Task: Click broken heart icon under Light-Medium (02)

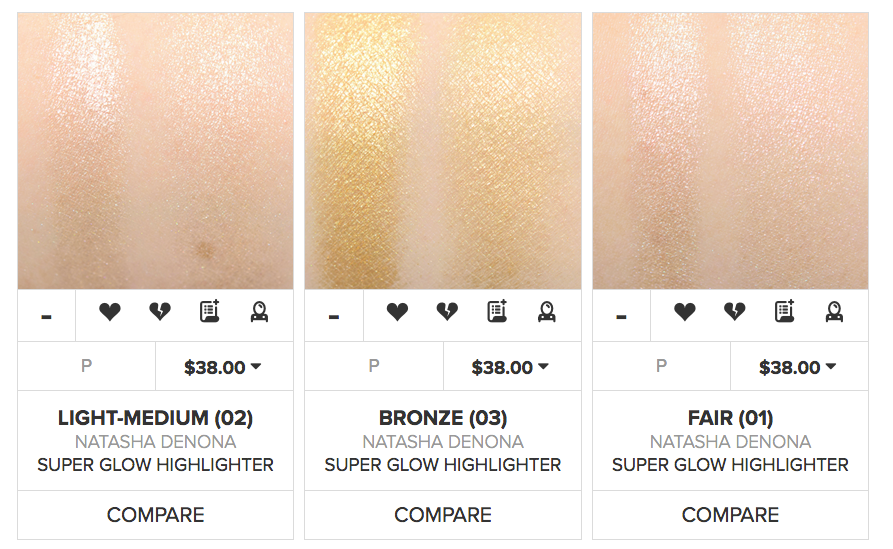Action: point(160,313)
